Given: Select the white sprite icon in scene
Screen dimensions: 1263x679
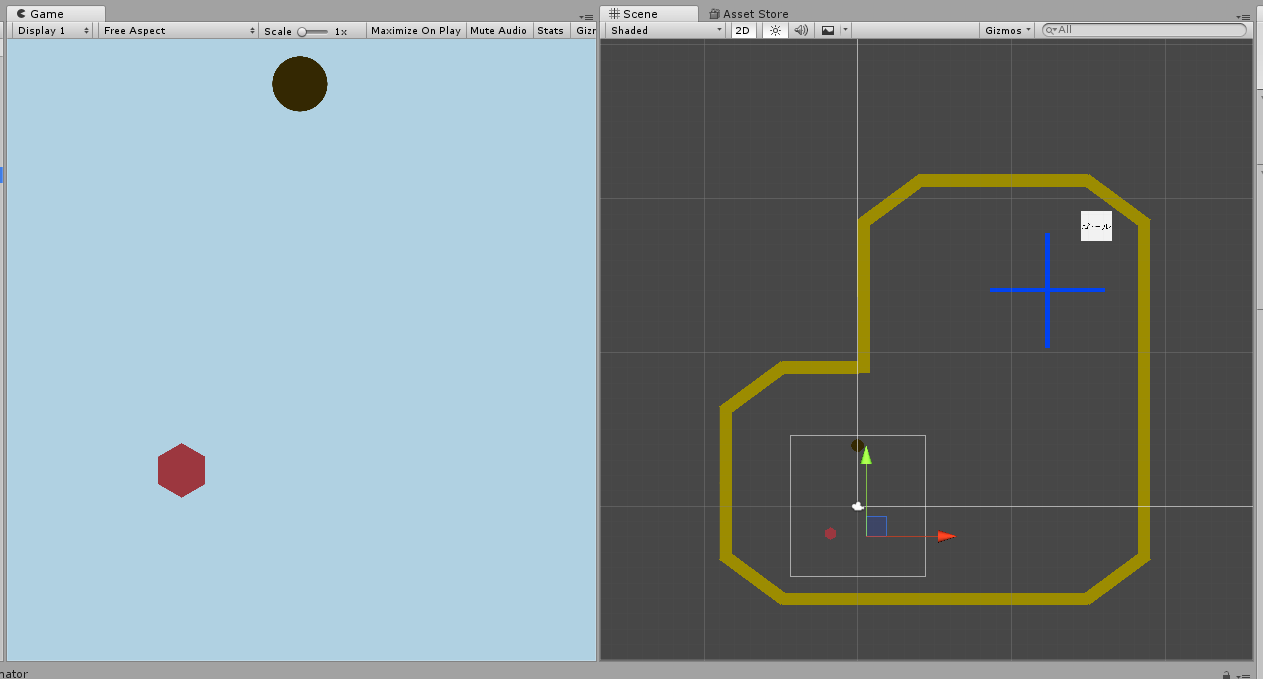Looking at the screenshot, I should (1096, 226).
